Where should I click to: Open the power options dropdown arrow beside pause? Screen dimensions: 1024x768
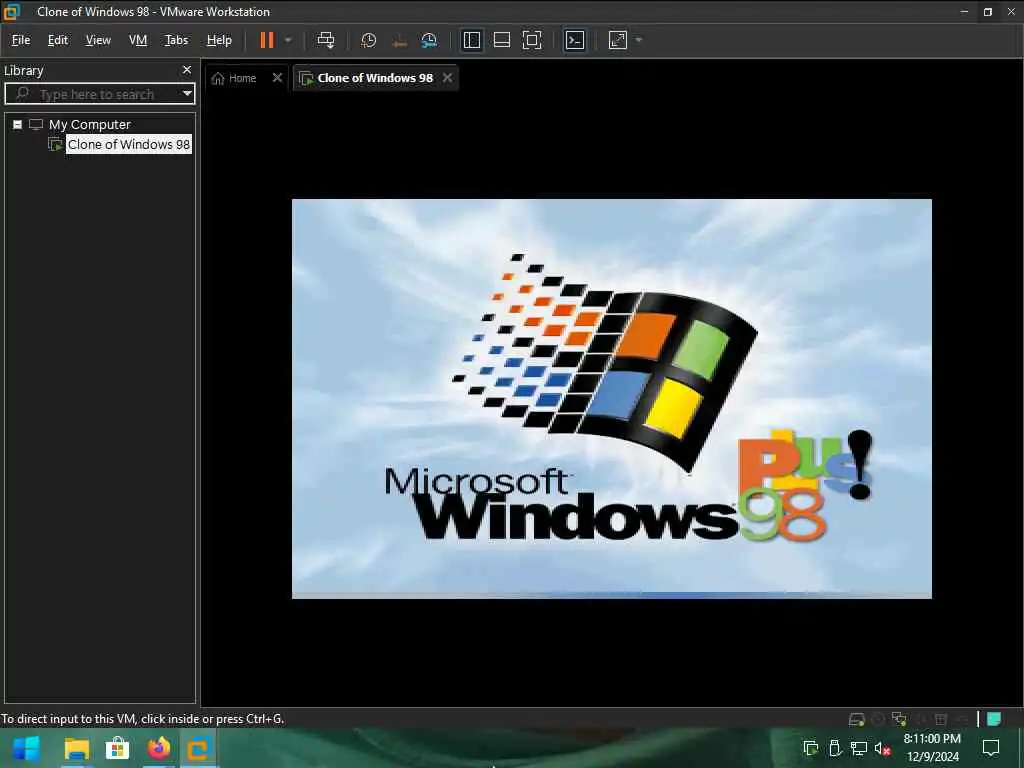pyautogui.click(x=288, y=40)
